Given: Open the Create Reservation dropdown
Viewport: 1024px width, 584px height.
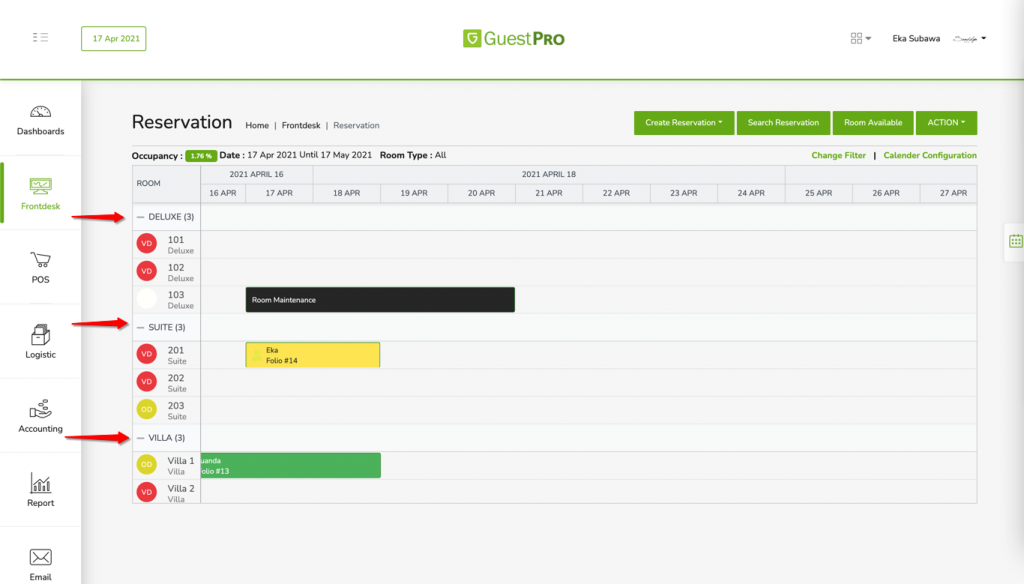Looking at the screenshot, I should click(x=684, y=122).
